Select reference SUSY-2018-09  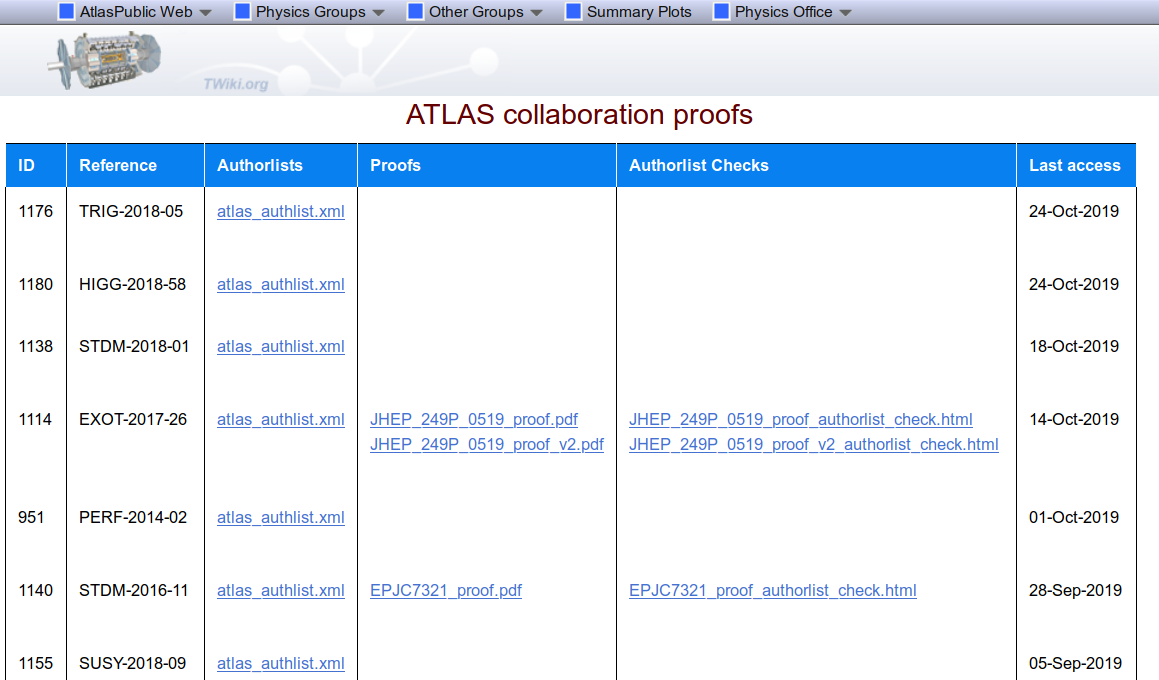[x=132, y=664]
